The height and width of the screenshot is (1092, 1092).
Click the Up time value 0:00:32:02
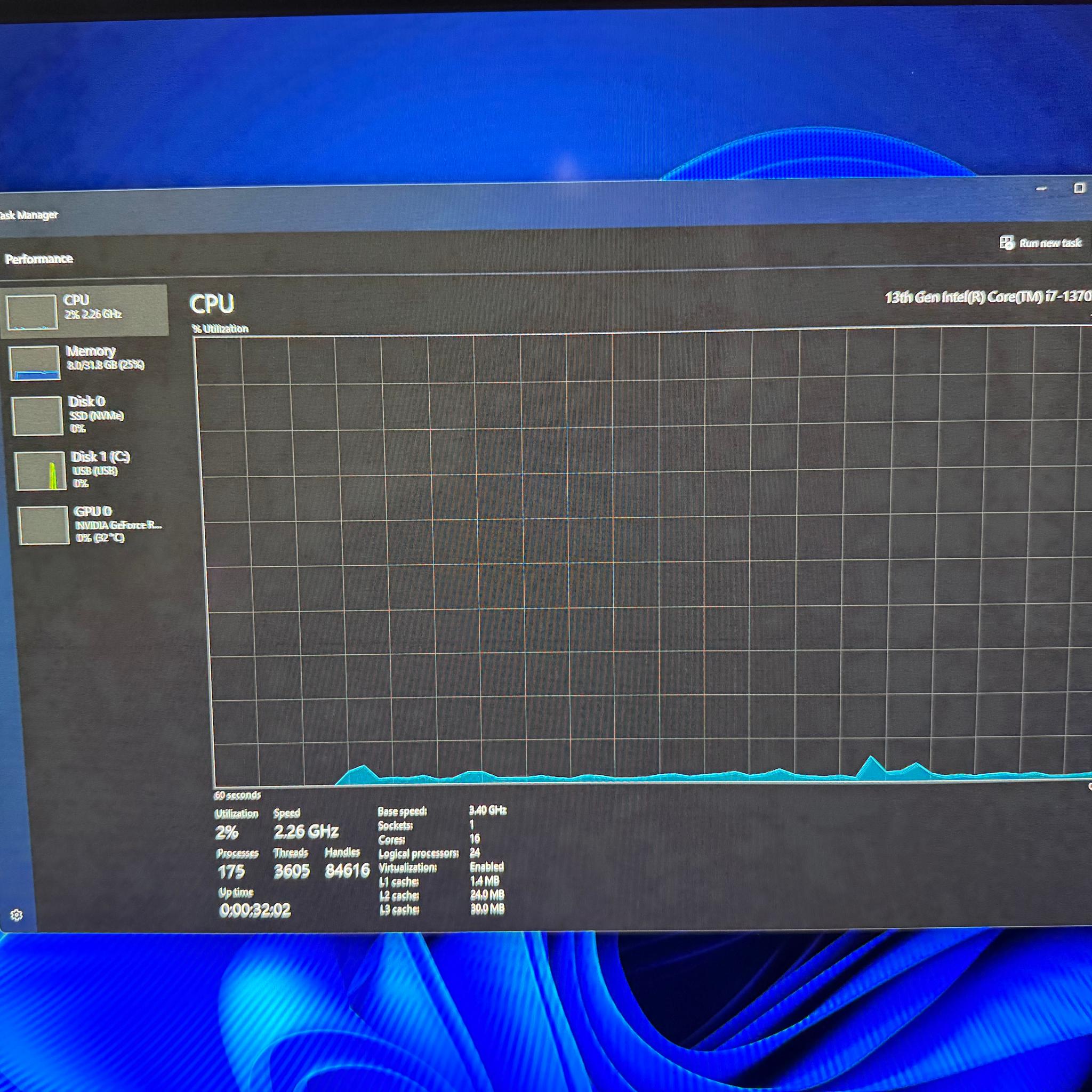pyautogui.click(x=255, y=910)
